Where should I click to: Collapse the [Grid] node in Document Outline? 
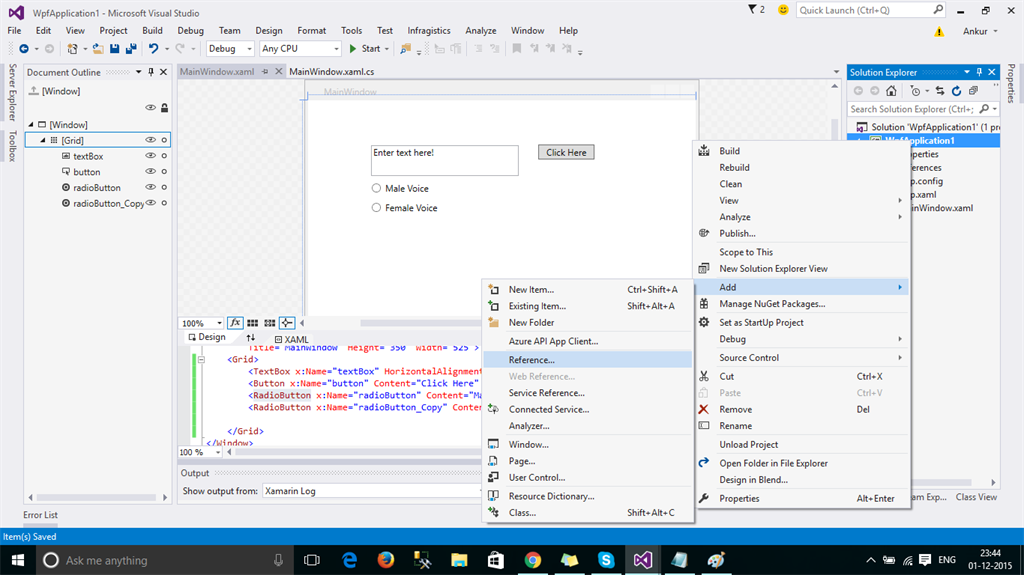click(42, 141)
